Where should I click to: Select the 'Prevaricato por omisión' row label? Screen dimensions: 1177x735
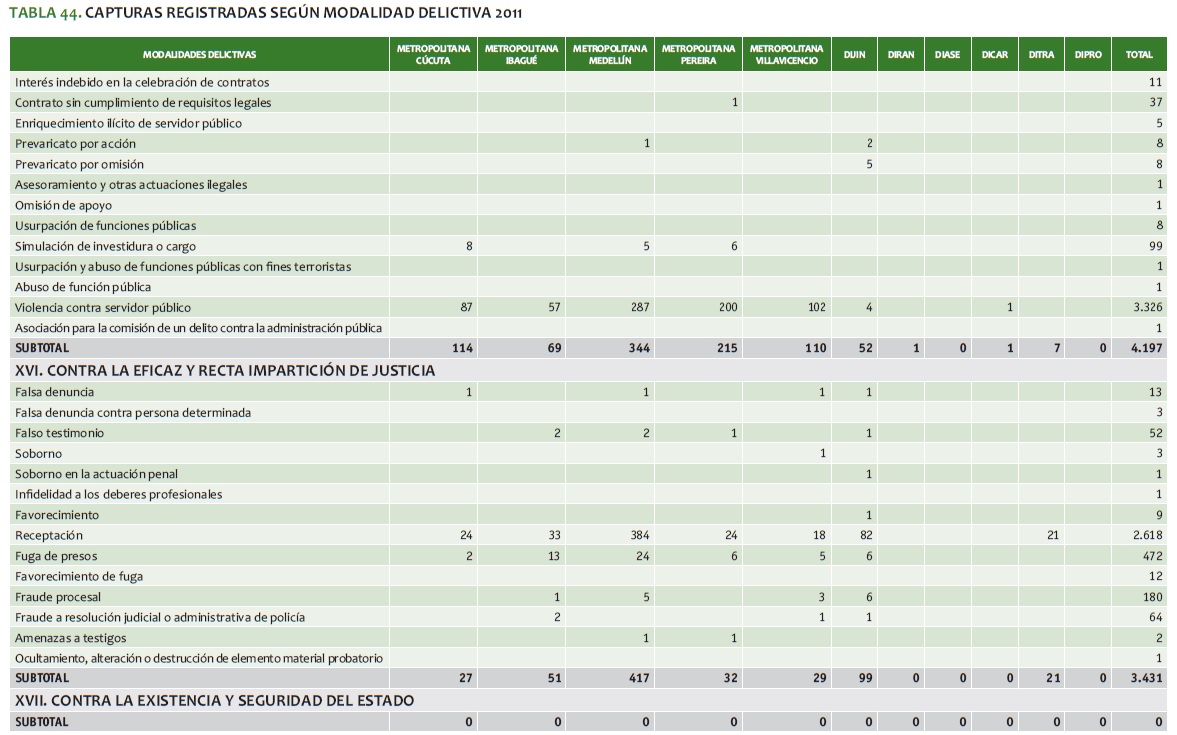pyautogui.click(x=79, y=164)
